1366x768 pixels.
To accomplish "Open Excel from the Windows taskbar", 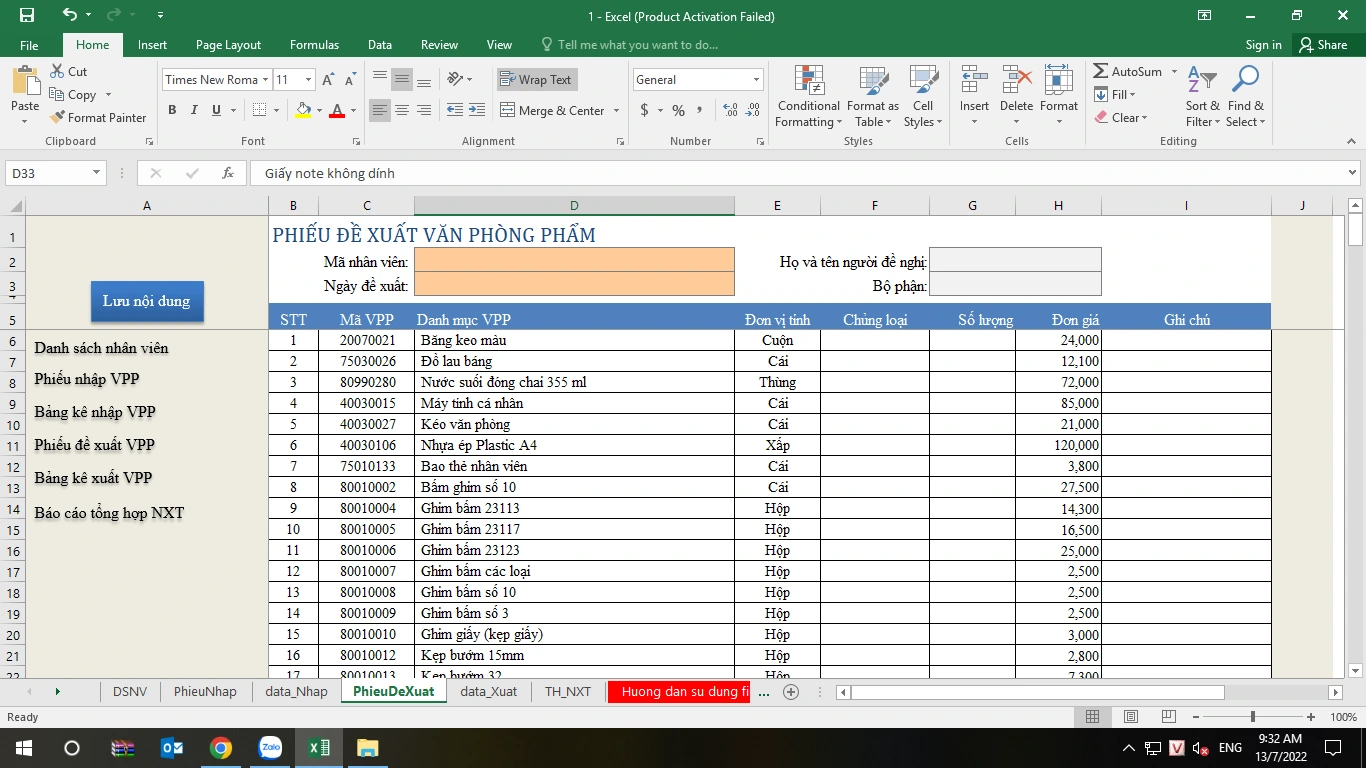I will point(319,747).
